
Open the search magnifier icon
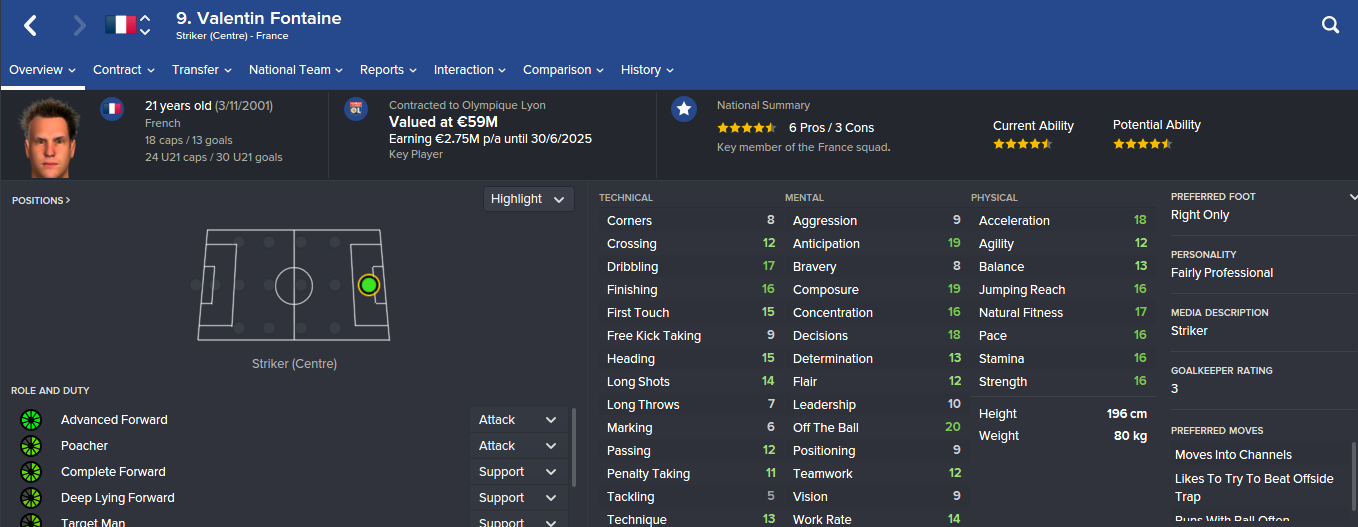1330,26
